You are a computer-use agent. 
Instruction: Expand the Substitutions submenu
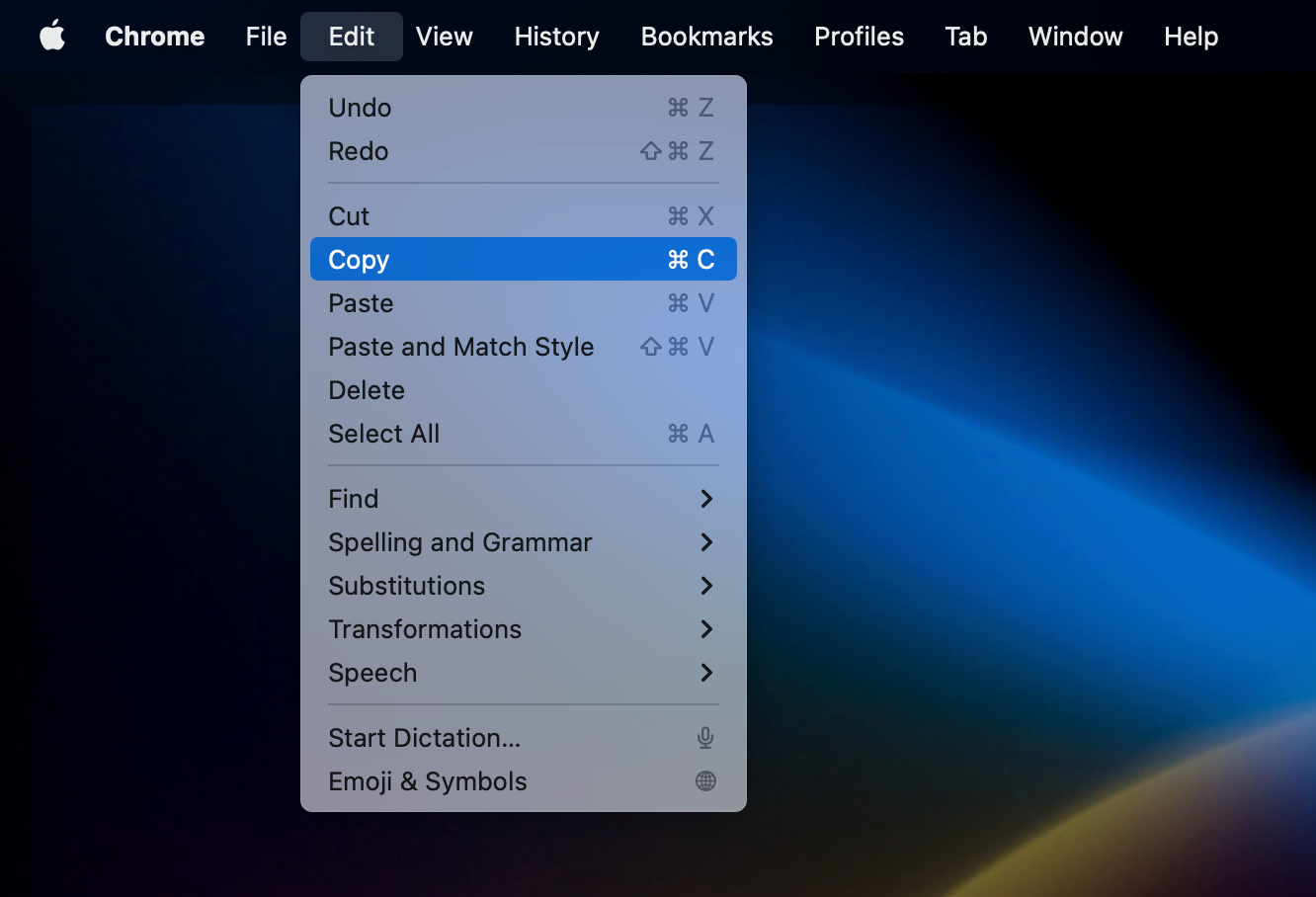pyautogui.click(x=524, y=586)
